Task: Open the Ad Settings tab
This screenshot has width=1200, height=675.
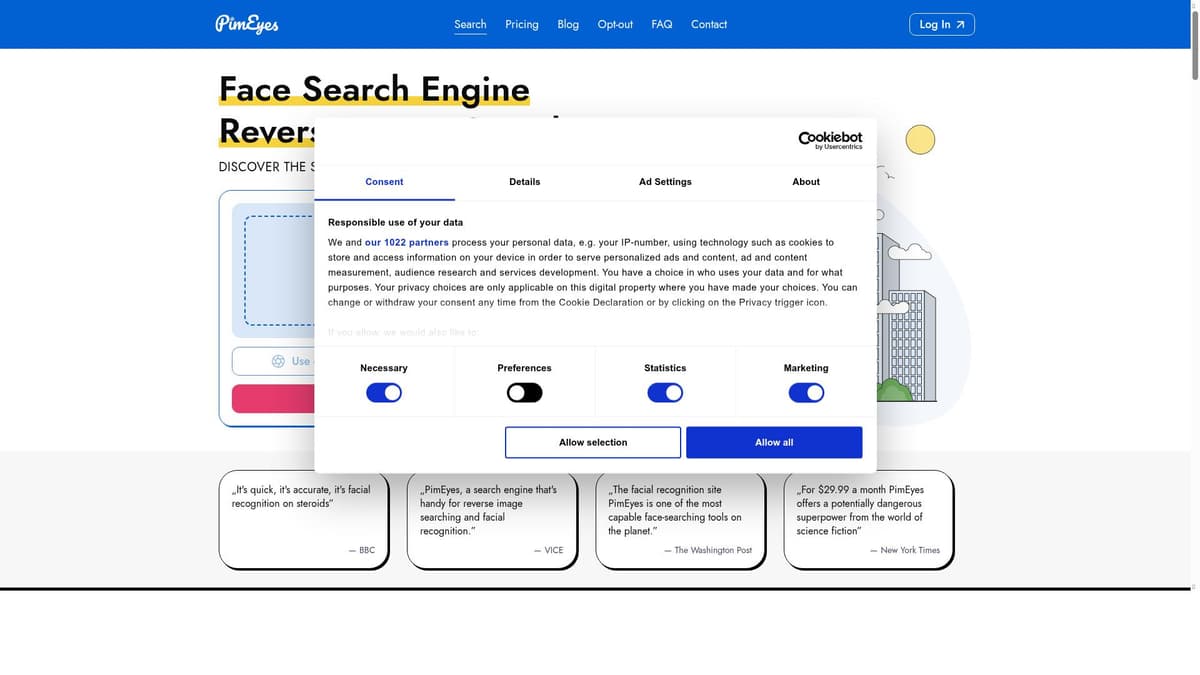Action: pos(665,182)
